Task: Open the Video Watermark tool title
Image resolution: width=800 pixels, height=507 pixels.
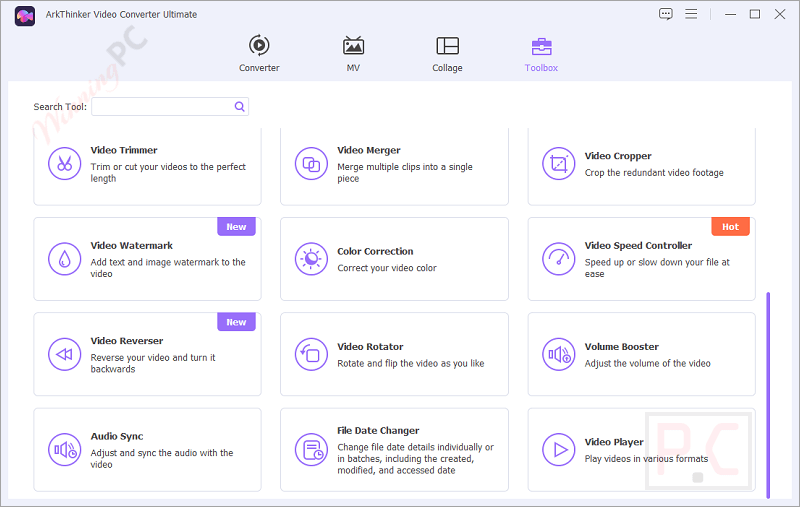Action: 132,245
